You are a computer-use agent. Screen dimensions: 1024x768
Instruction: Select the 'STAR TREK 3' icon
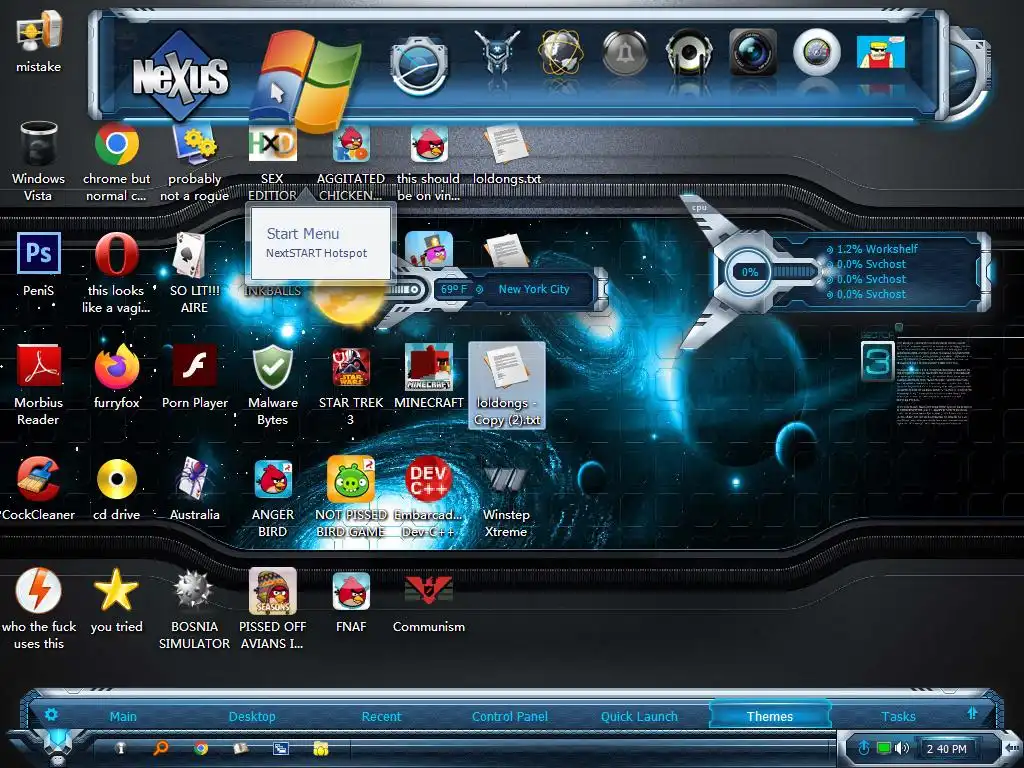click(x=351, y=385)
